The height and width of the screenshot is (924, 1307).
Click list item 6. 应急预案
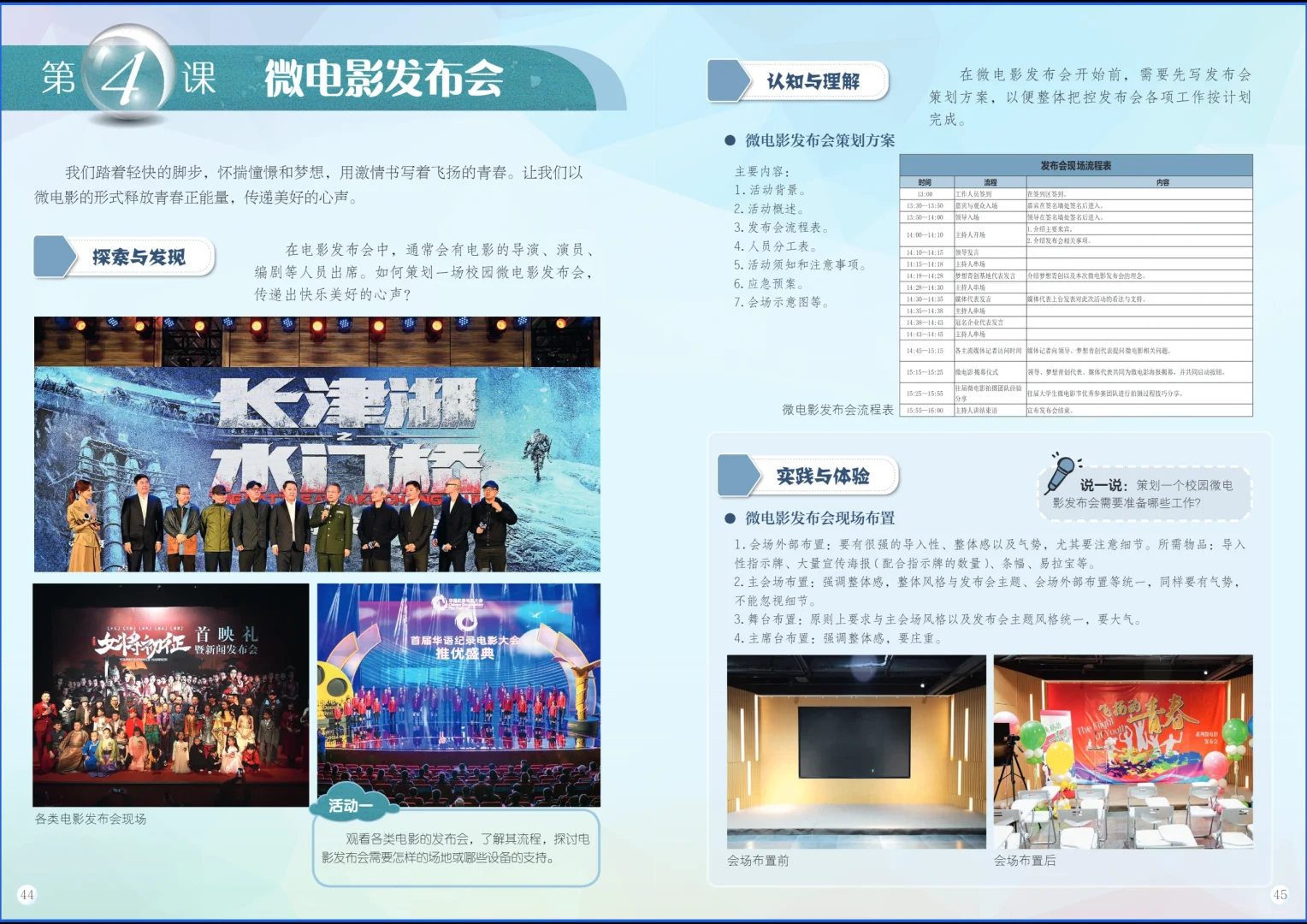(x=770, y=284)
